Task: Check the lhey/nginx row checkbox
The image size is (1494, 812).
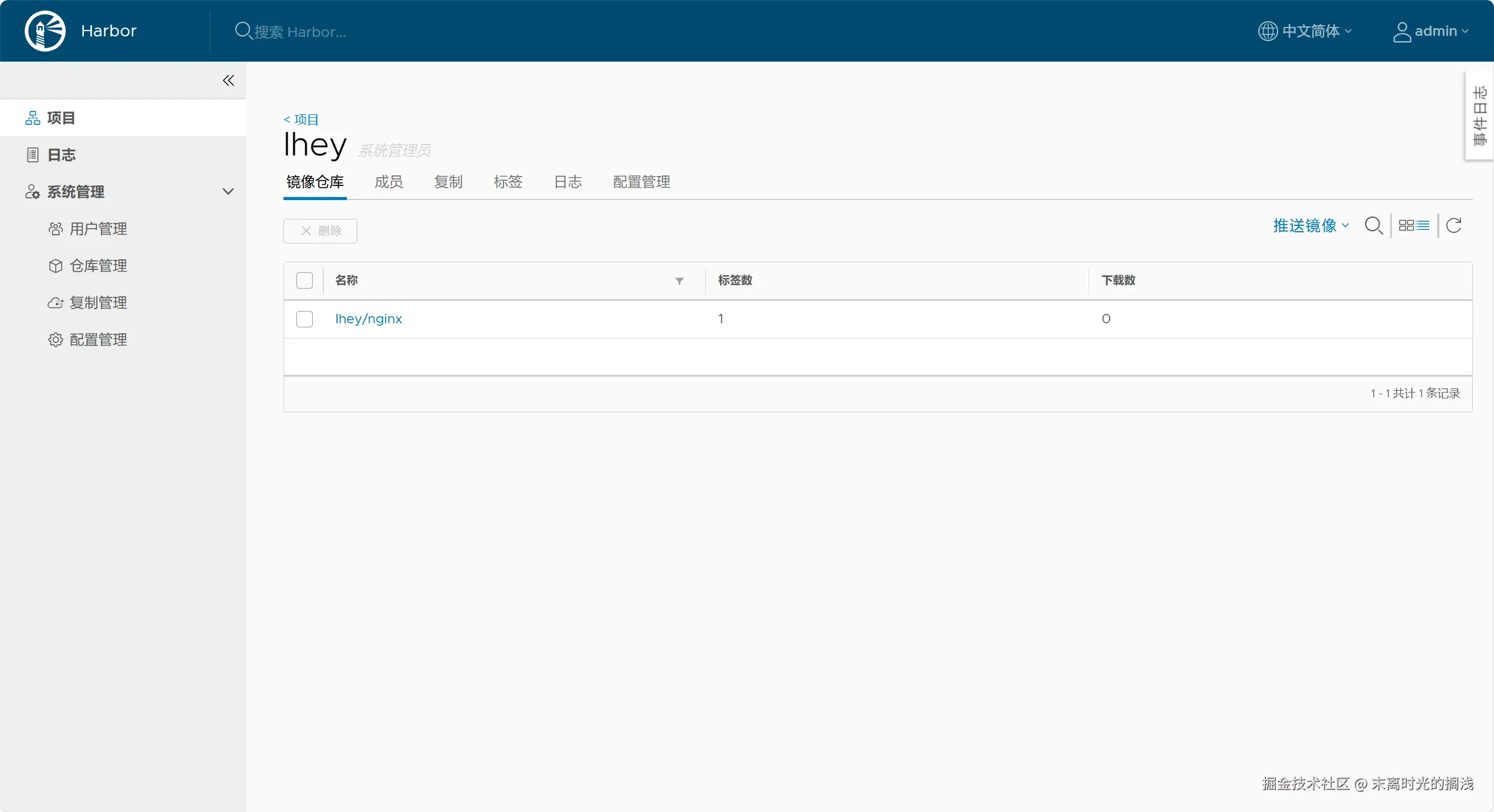Action: pyautogui.click(x=305, y=319)
